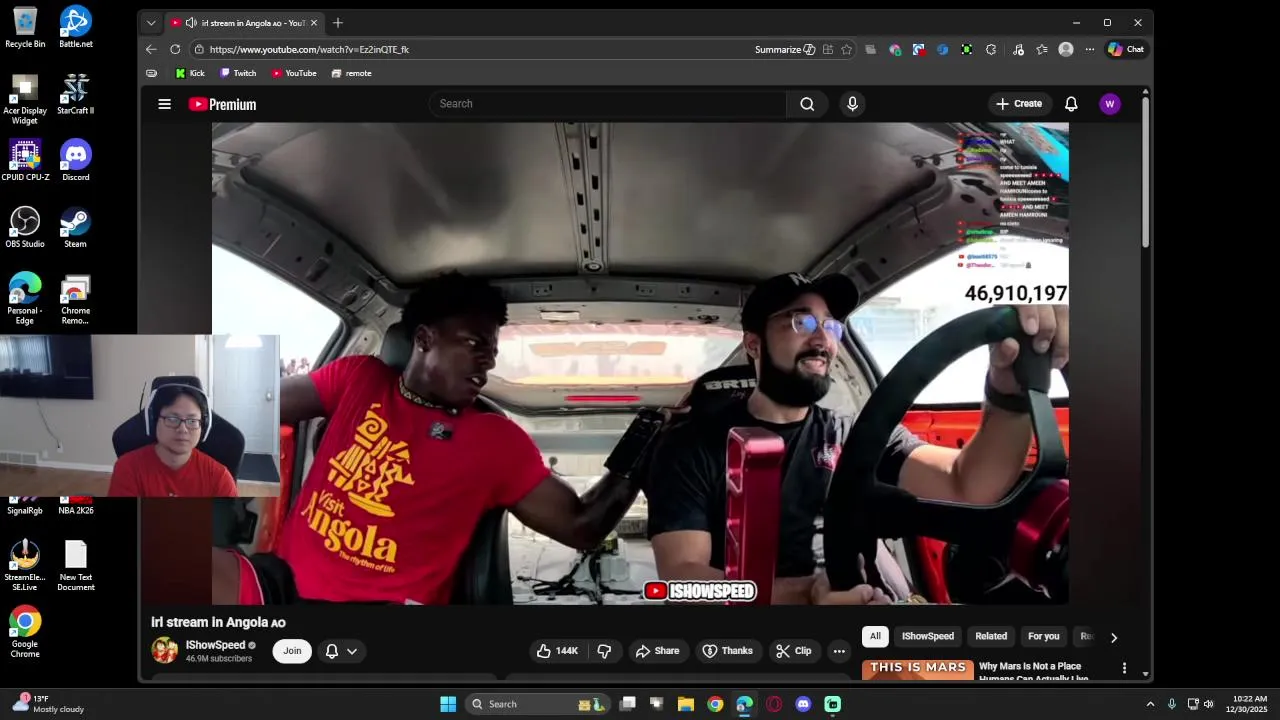Click the Clip button
The height and width of the screenshot is (720, 1280).
[793, 651]
